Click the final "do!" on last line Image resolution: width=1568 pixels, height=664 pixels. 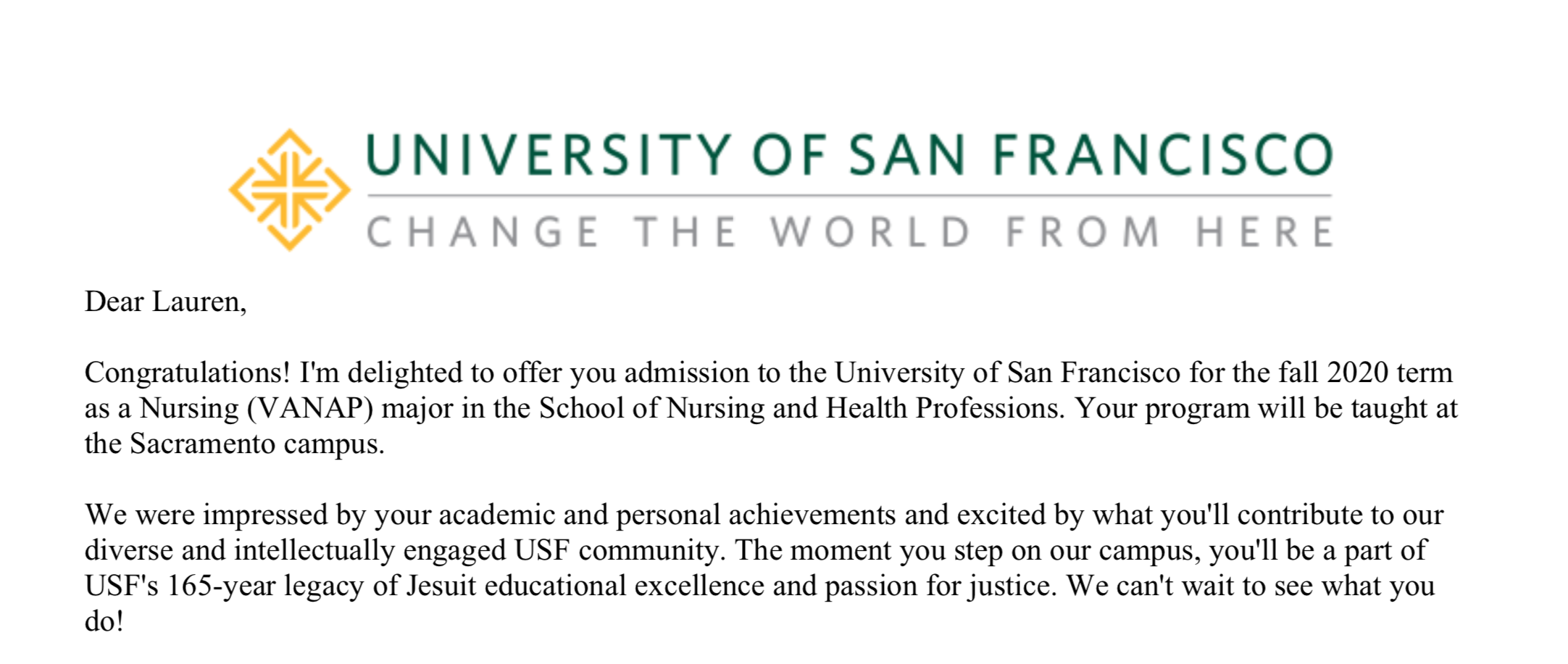[x=104, y=622]
